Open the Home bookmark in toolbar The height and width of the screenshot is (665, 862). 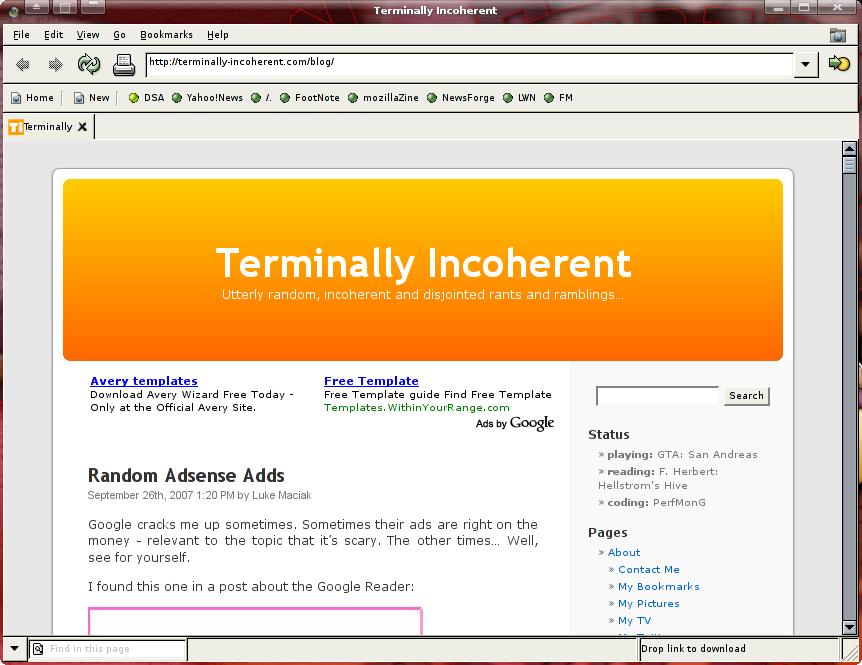click(x=32, y=98)
